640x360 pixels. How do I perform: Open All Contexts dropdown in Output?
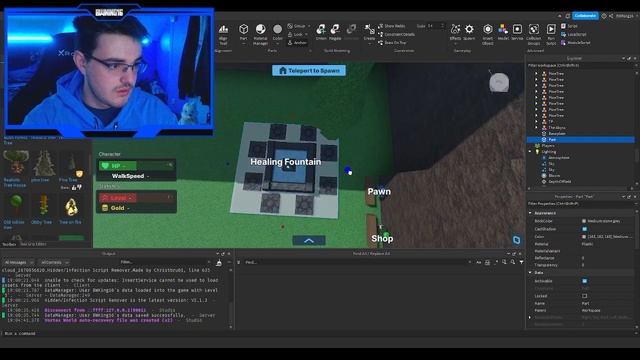(54, 262)
